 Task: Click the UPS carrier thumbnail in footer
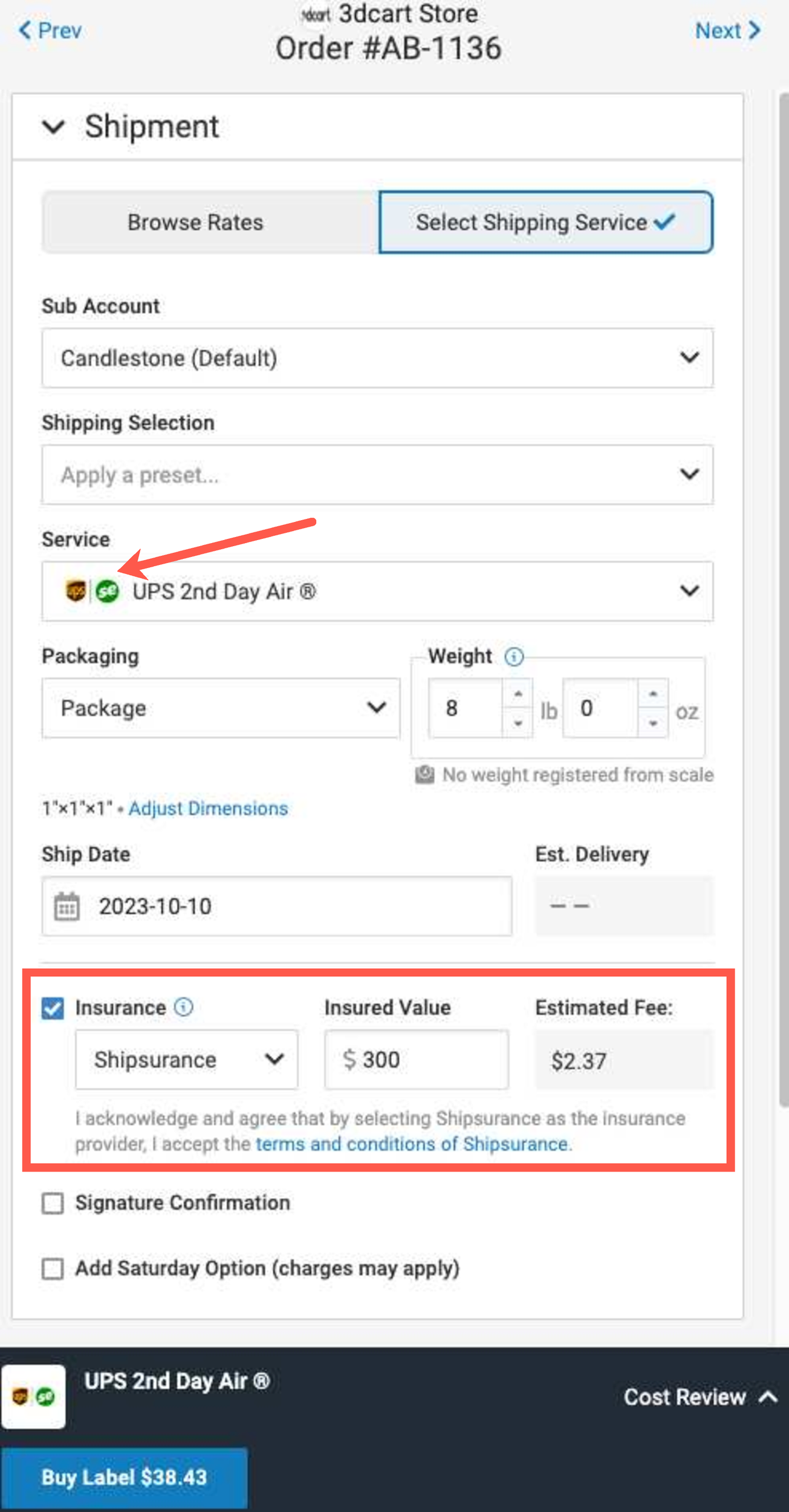(x=33, y=1396)
